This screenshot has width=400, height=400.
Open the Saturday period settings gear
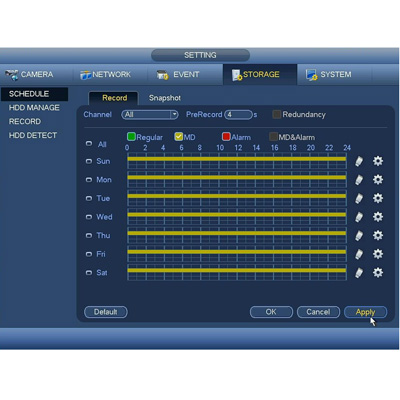click(378, 273)
